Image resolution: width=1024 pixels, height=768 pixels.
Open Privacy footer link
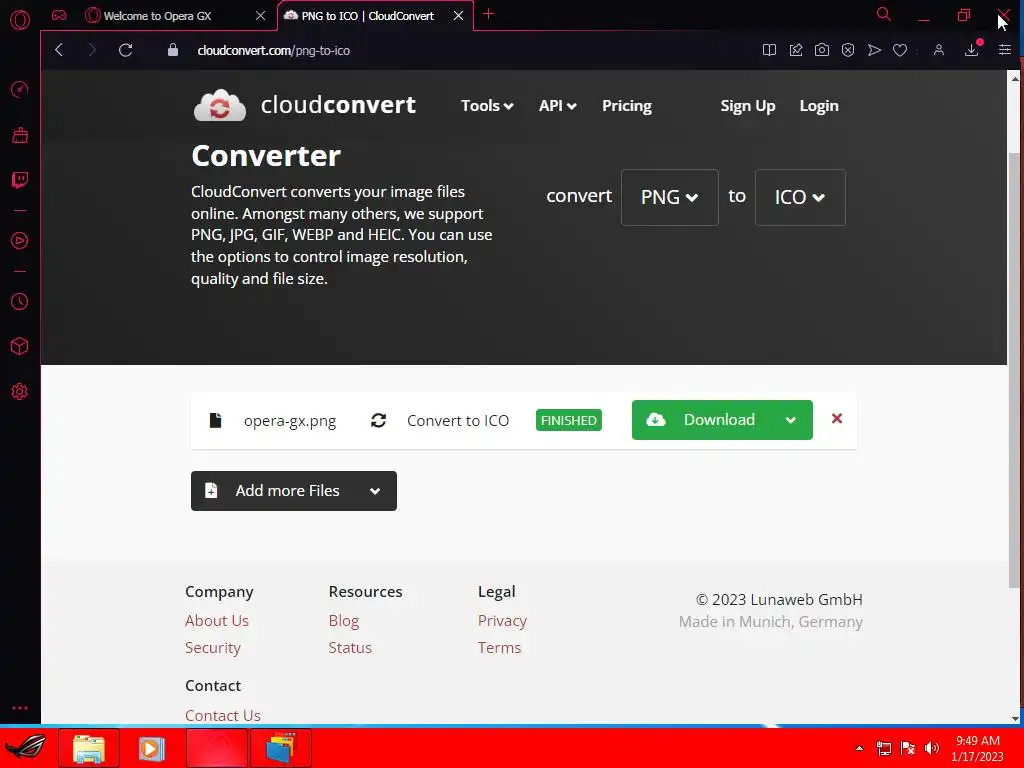click(502, 620)
